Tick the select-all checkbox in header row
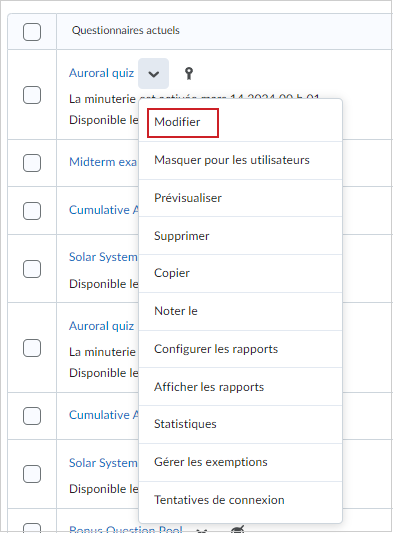This screenshot has height=533, width=393. pyautogui.click(x=32, y=32)
